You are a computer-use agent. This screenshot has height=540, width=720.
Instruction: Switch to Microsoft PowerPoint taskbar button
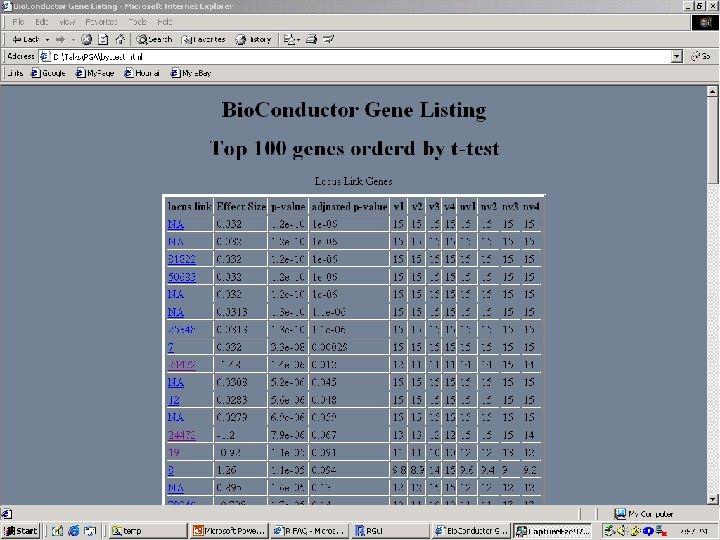pyautogui.click(x=229, y=531)
